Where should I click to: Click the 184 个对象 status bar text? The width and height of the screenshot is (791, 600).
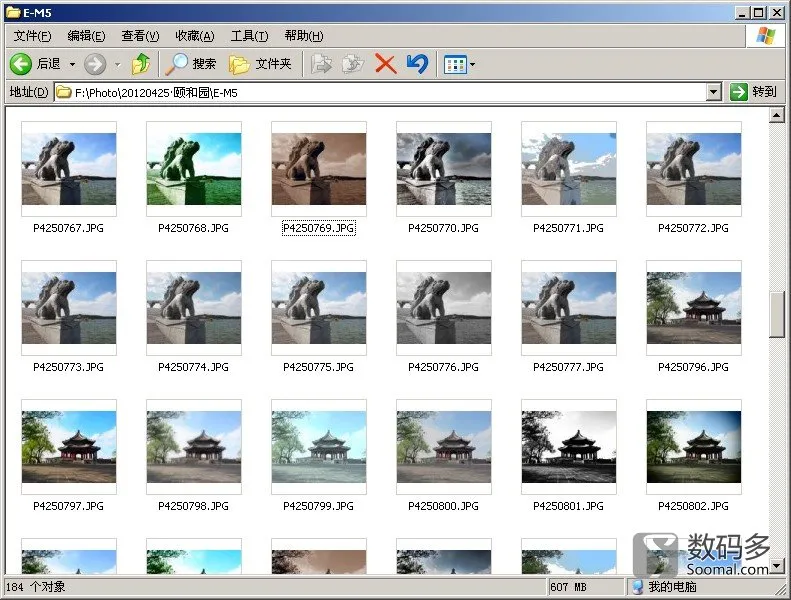pyautogui.click(x=35, y=587)
